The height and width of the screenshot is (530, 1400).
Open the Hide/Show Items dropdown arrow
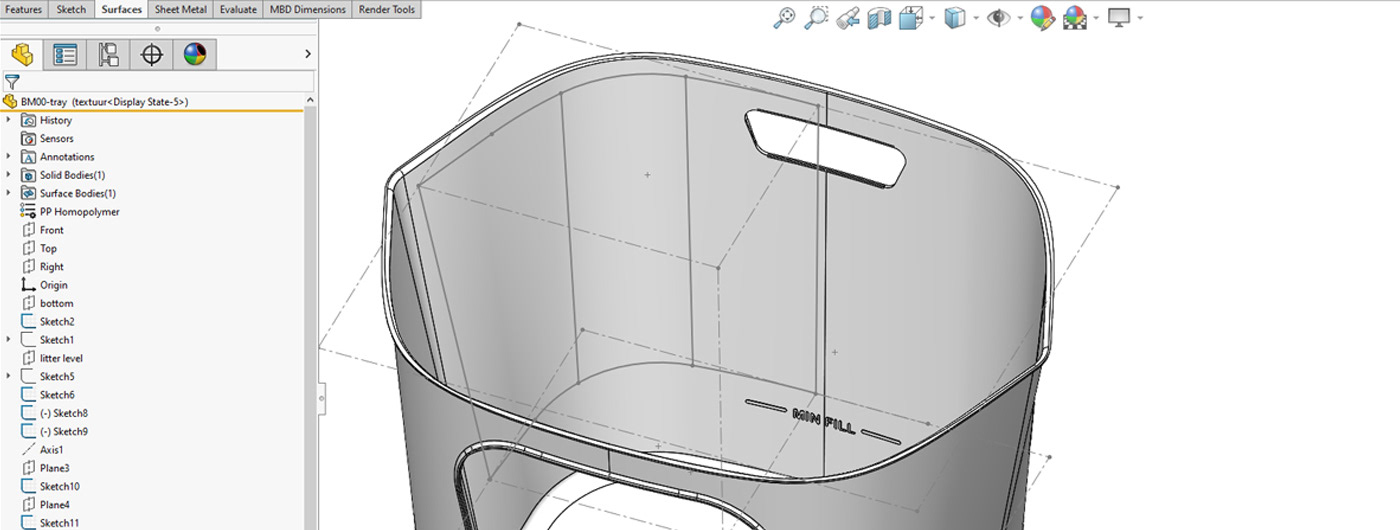pos(1019,18)
